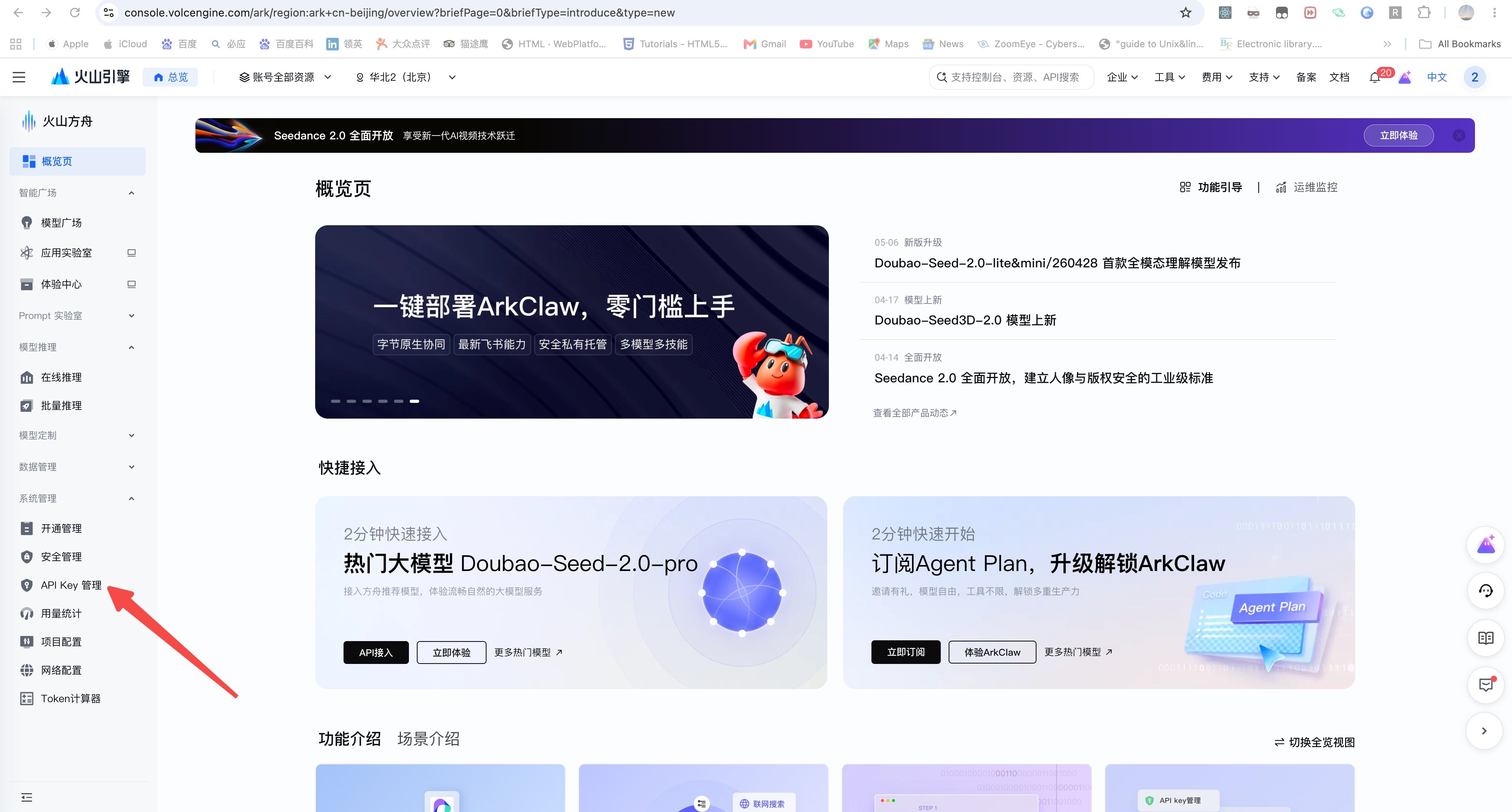Expand the 账号全部资源 dropdown

click(285, 78)
